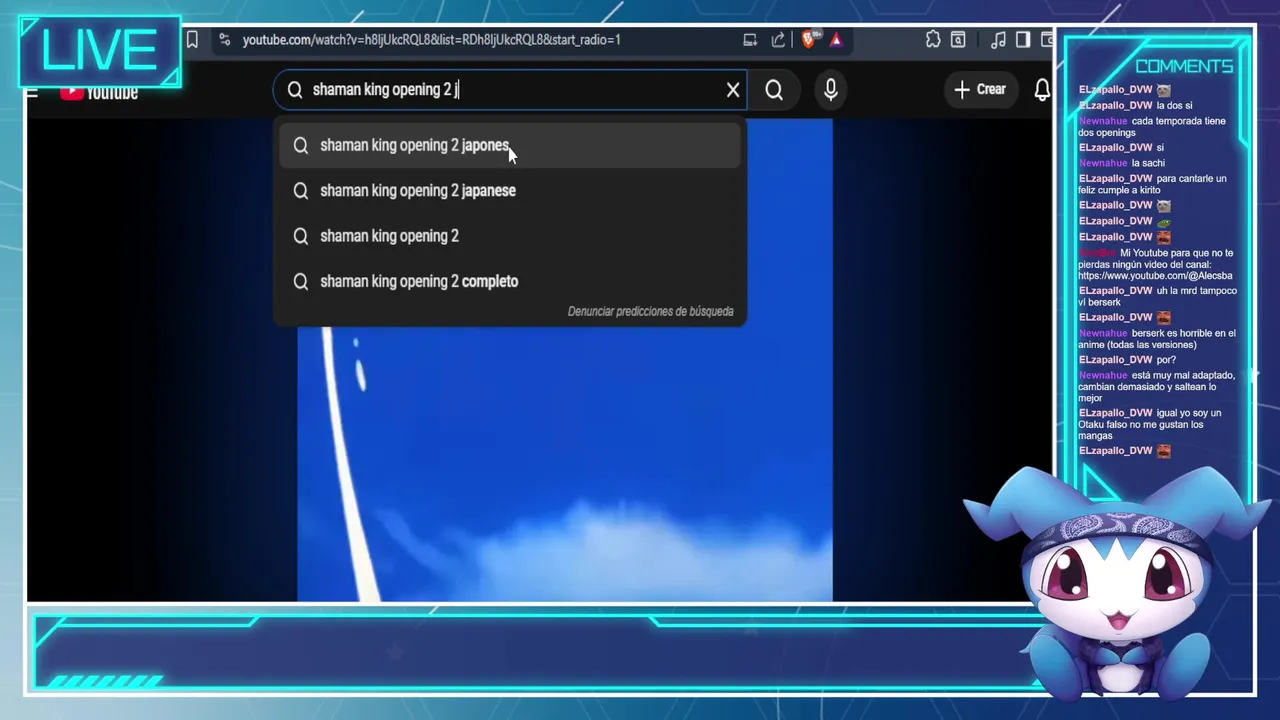Click comment "berserk es horrible en el anime"
The height and width of the screenshot is (720, 1280).
(1156, 339)
